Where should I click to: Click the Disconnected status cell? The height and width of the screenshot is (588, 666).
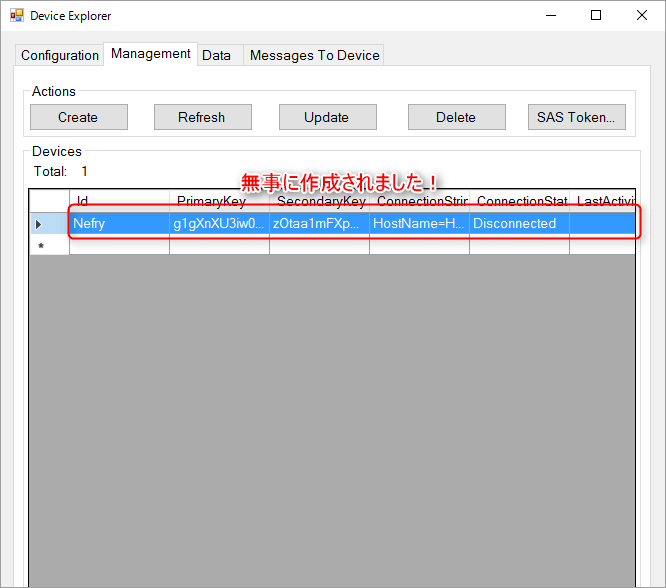click(x=519, y=224)
